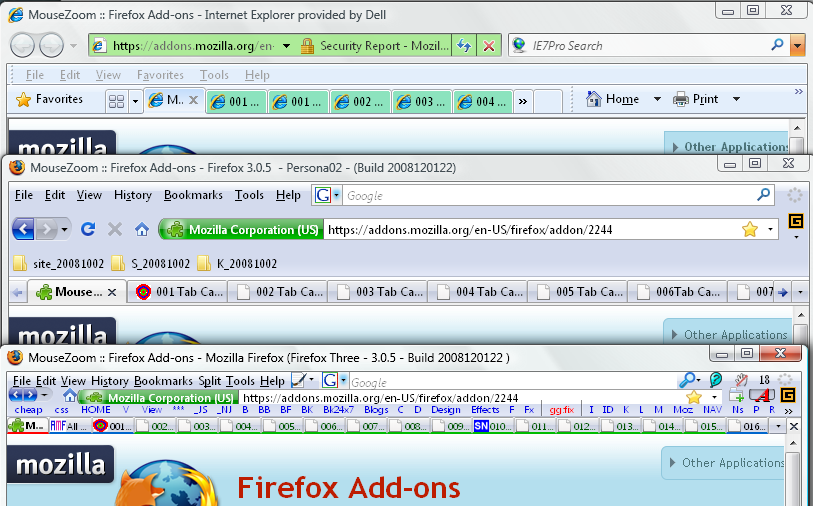
Task: Open Bookmarks menu in Persona02 Firefox window
Action: tap(193, 195)
